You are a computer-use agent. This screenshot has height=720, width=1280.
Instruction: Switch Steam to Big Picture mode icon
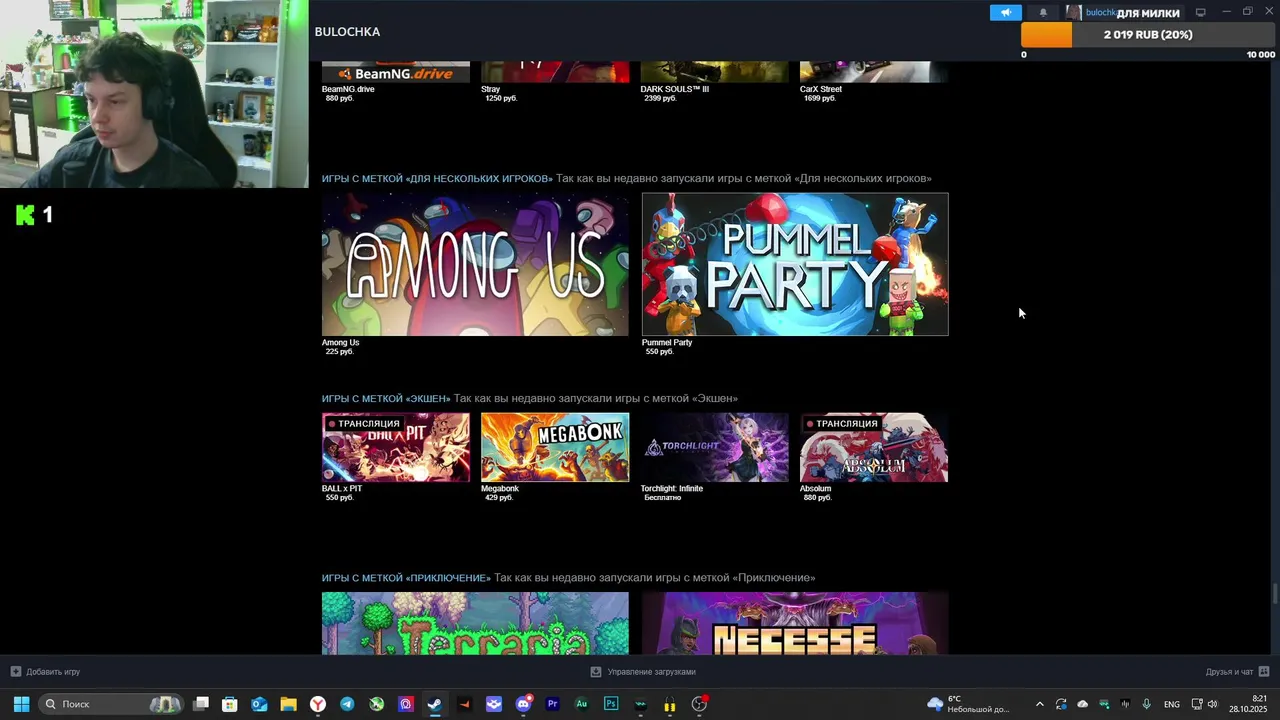click(x=1201, y=12)
